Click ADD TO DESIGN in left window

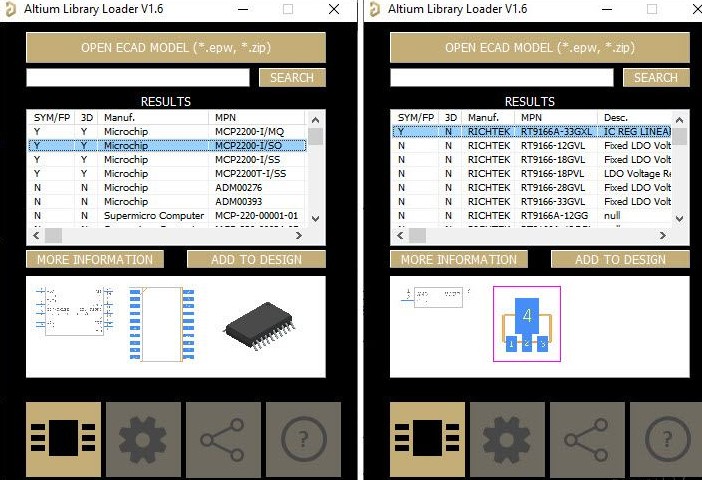tap(257, 259)
